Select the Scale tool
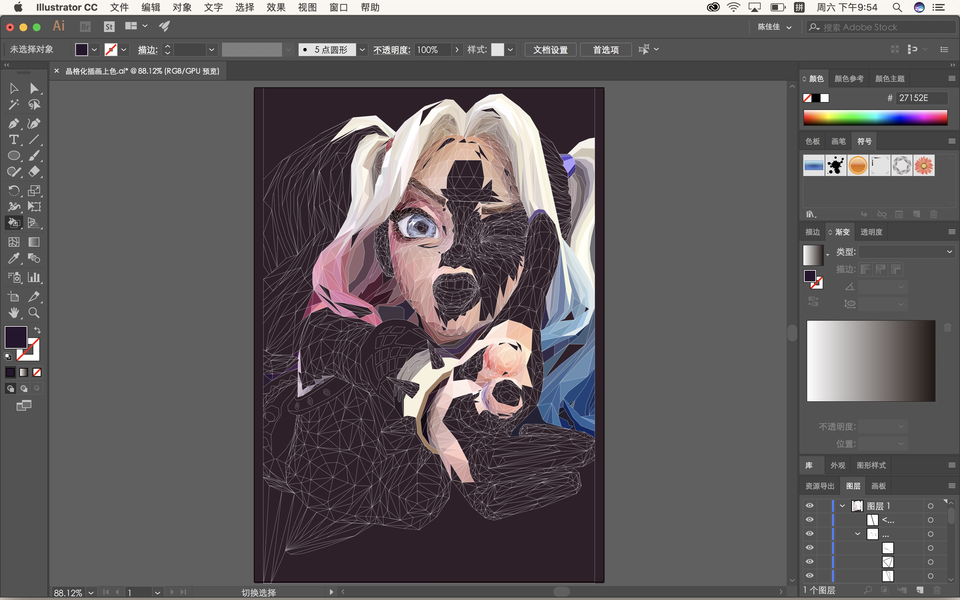The image size is (960, 600). click(34, 190)
